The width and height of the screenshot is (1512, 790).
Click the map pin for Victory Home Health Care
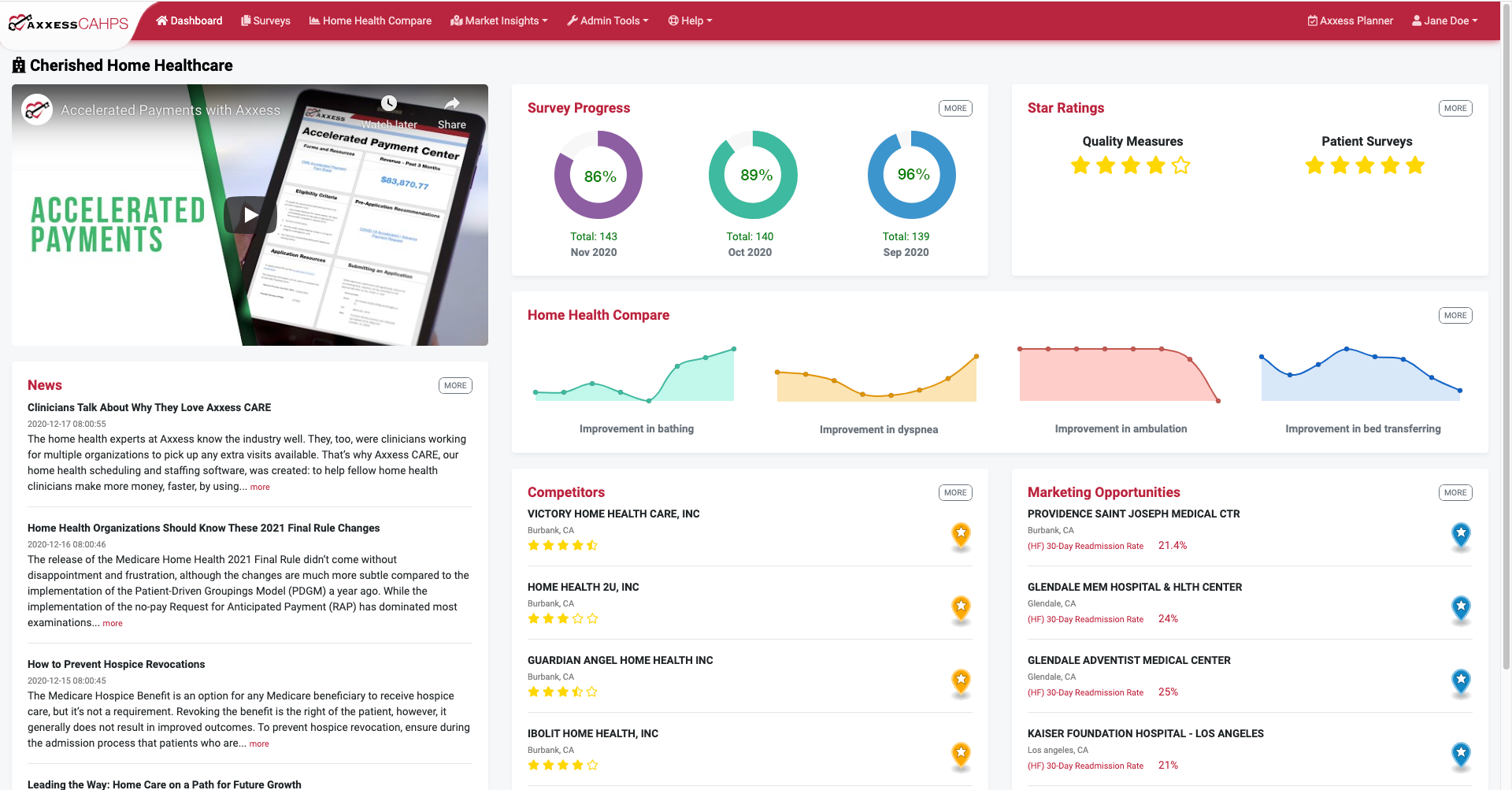(x=961, y=536)
